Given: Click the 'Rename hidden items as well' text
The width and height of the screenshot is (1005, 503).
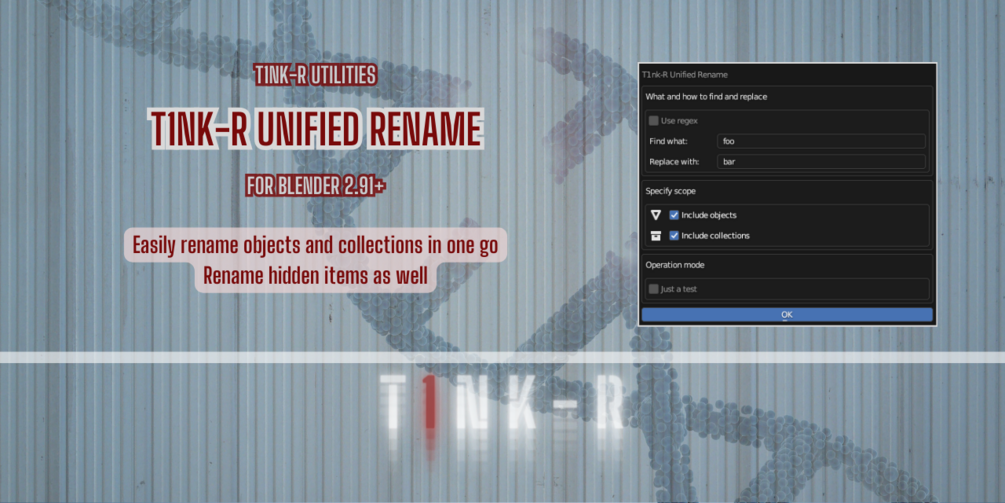Looking at the screenshot, I should point(315,276).
